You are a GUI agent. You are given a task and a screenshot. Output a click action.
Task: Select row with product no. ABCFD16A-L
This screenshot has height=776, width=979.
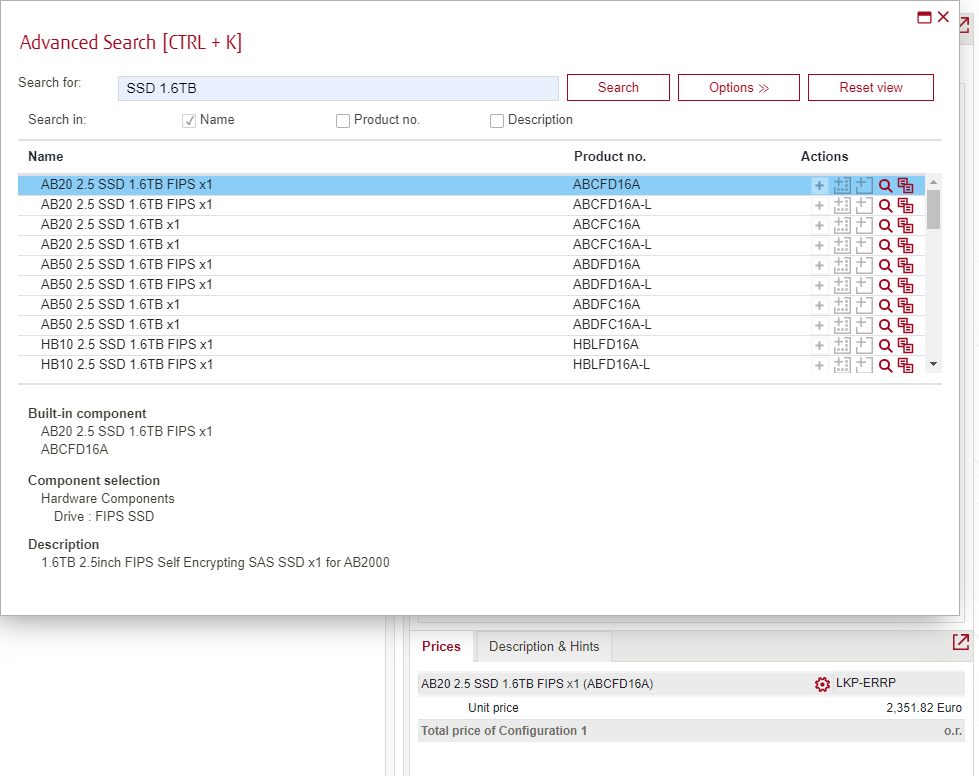[471, 205]
